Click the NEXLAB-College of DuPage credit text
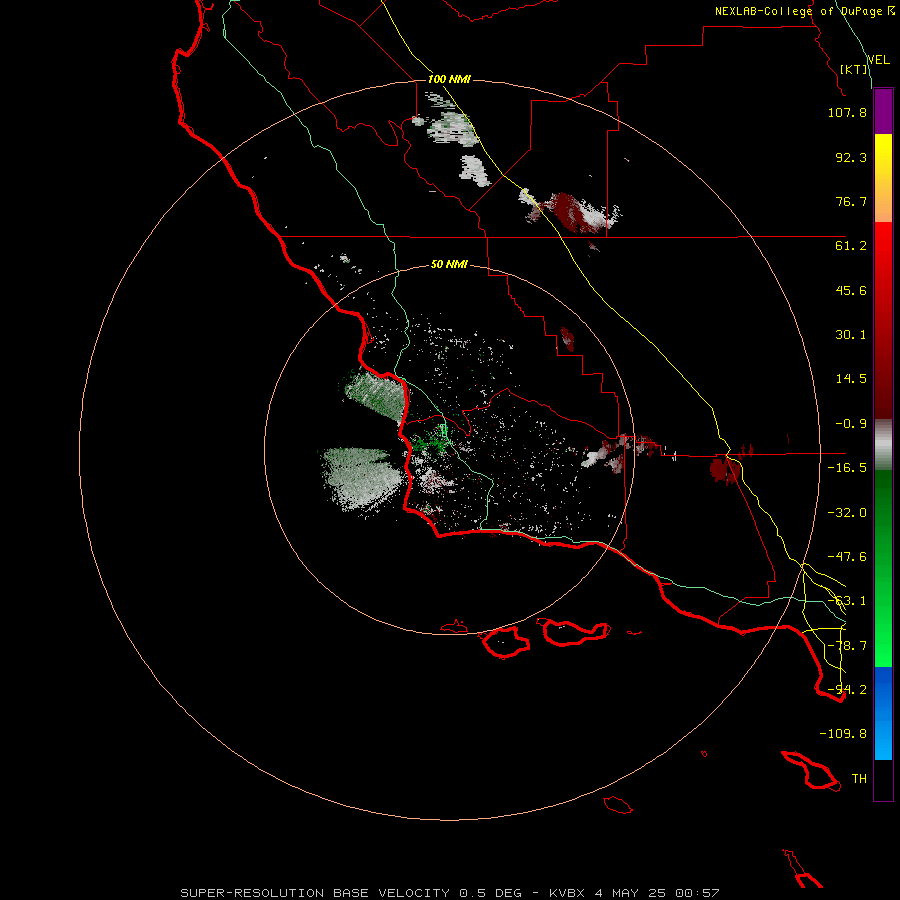Screen dimensions: 900x900 click(x=804, y=11)
